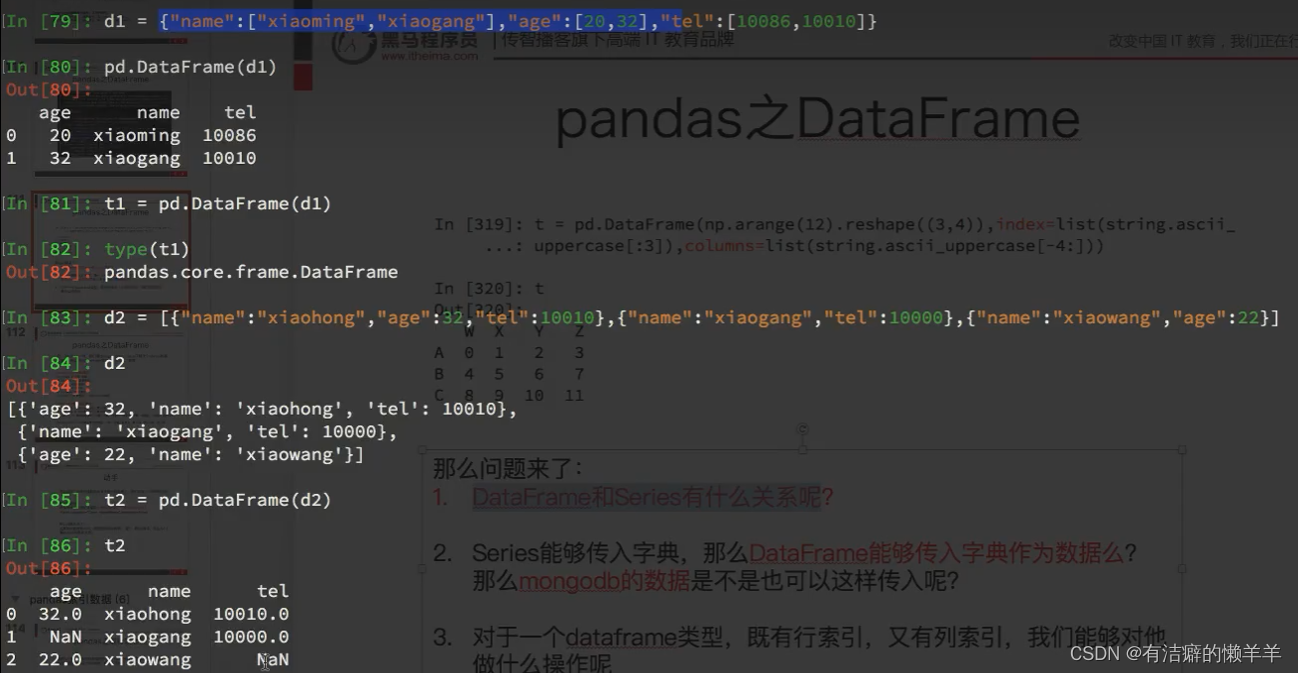
Task: Click the red Out[86]: label
Action: (49, 568)
